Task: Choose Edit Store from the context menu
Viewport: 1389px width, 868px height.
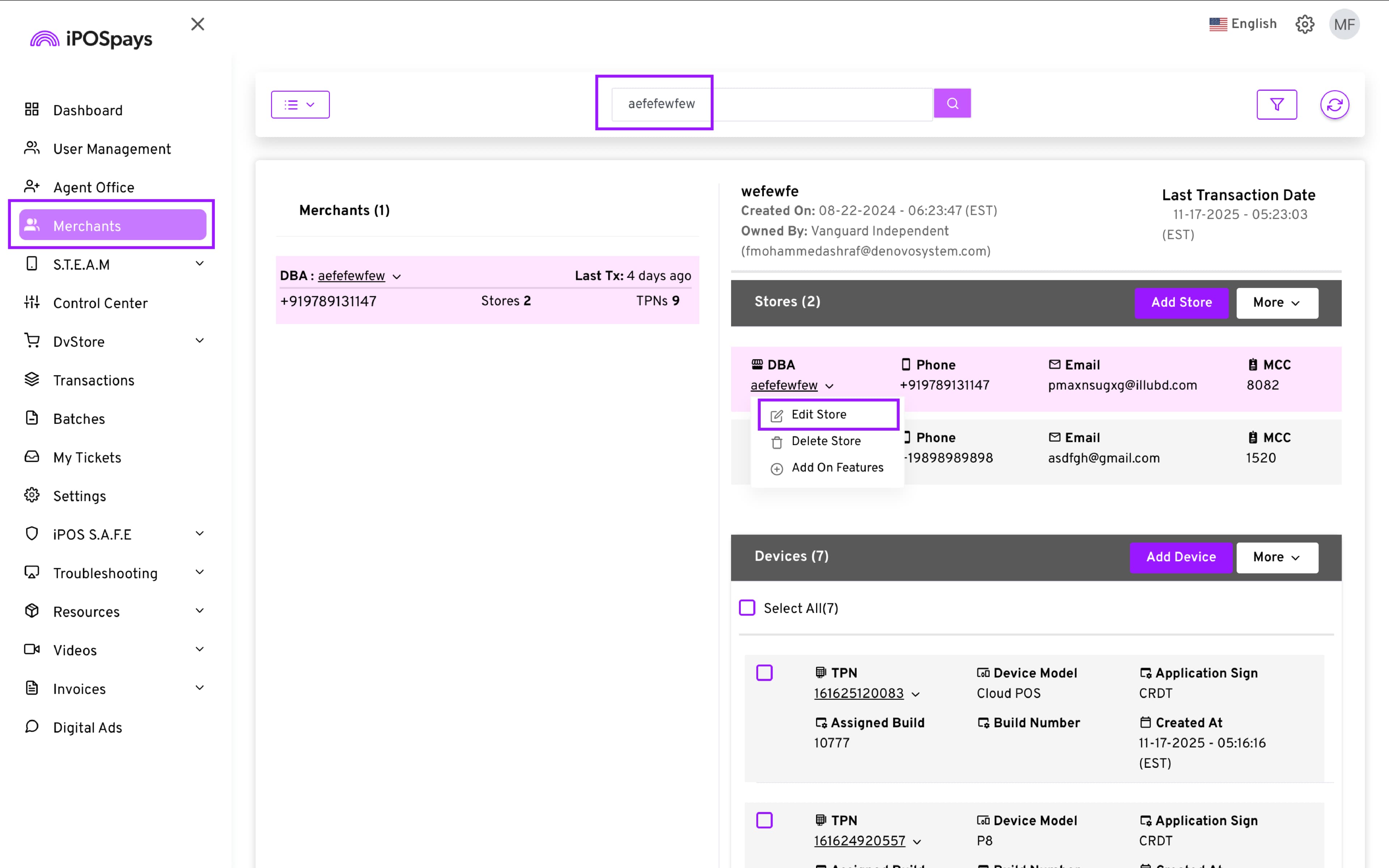Action: click(x=819, y=414)
